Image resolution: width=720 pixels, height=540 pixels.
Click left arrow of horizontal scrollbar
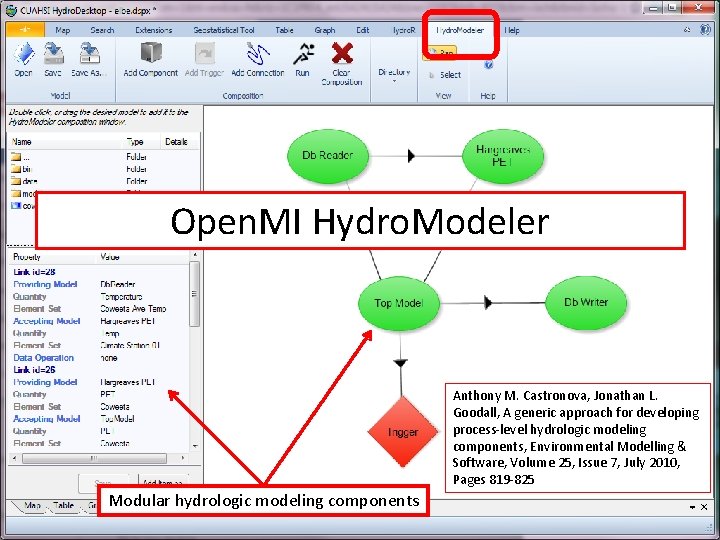pyautogui.click(x=14, y=458)
